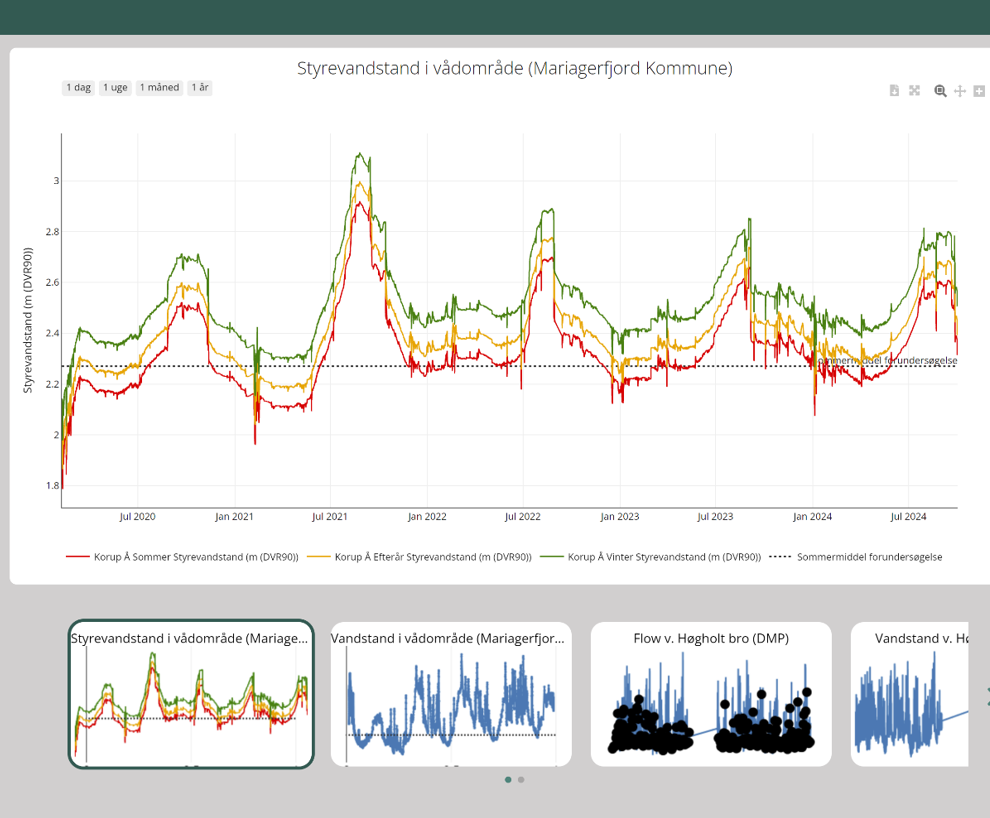Click y-axis tick value 1.8
Image resolution: width=990 pixels, height=818 pixels.
[x=52, y=485]
